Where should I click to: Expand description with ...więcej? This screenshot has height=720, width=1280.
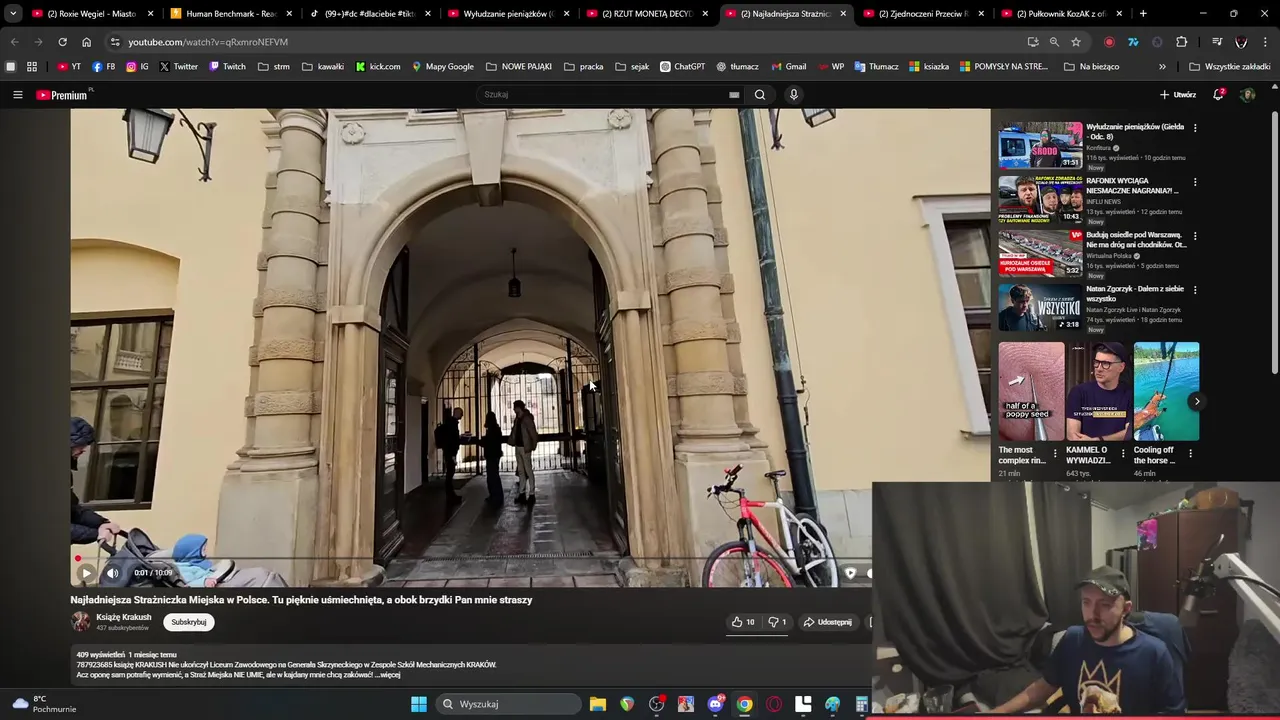(388, 675)
